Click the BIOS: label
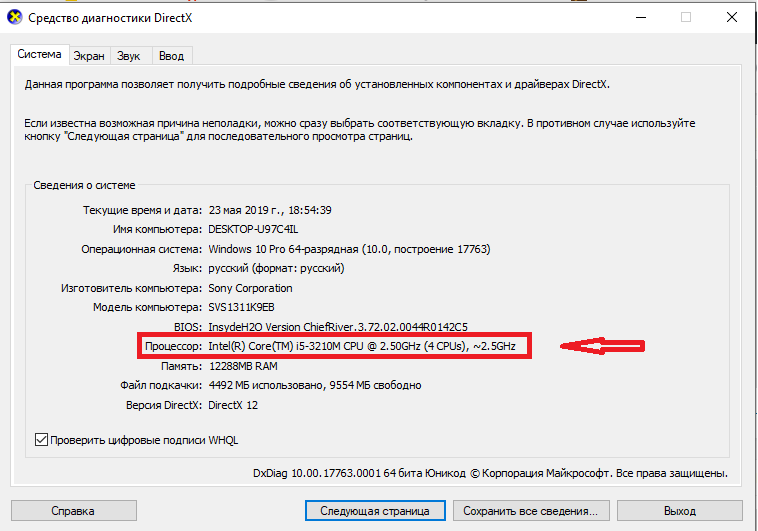This screenshot has height=531, width=758. coord(188,327)
